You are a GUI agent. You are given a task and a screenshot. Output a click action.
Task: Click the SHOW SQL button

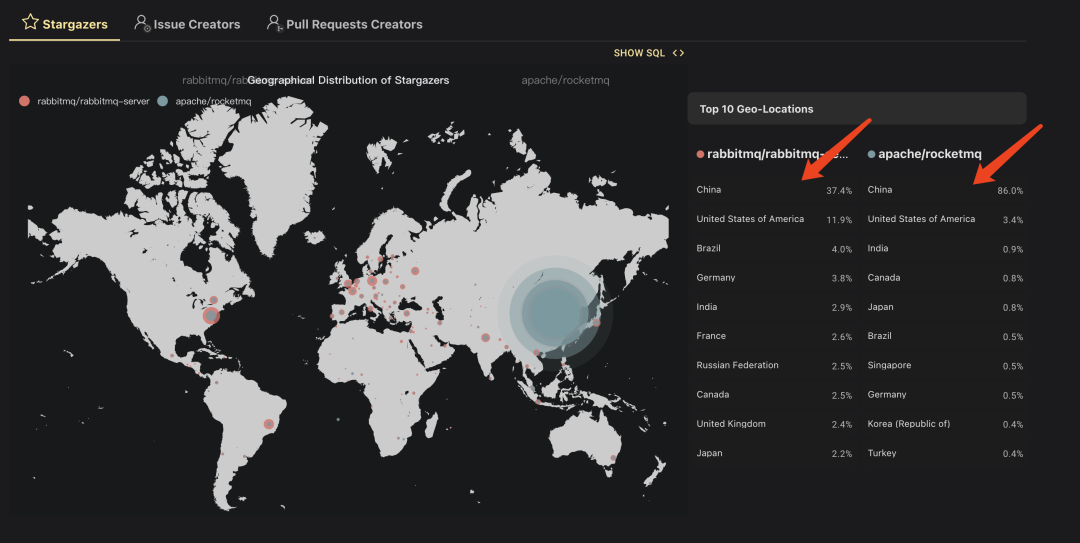point(649,53)
